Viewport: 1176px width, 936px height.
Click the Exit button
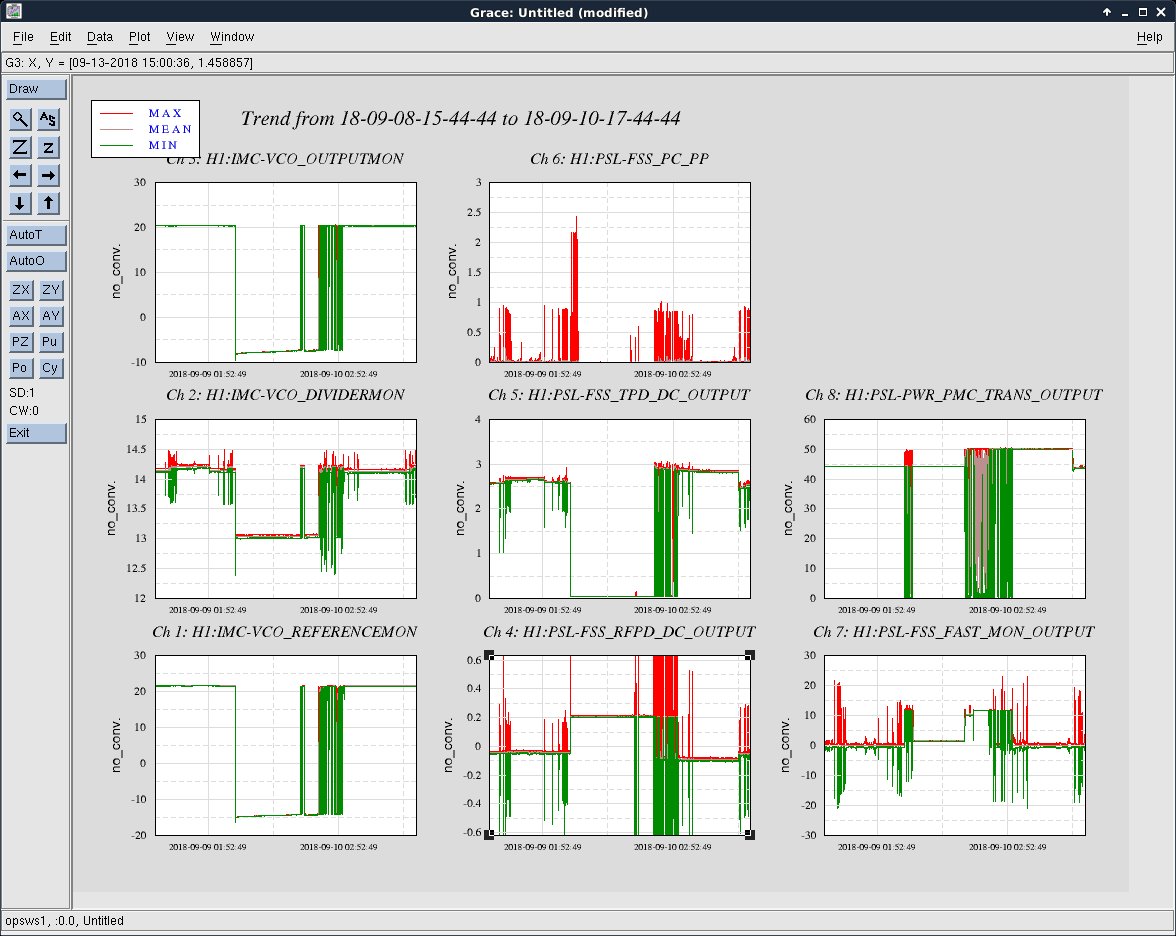coord(36,433)
